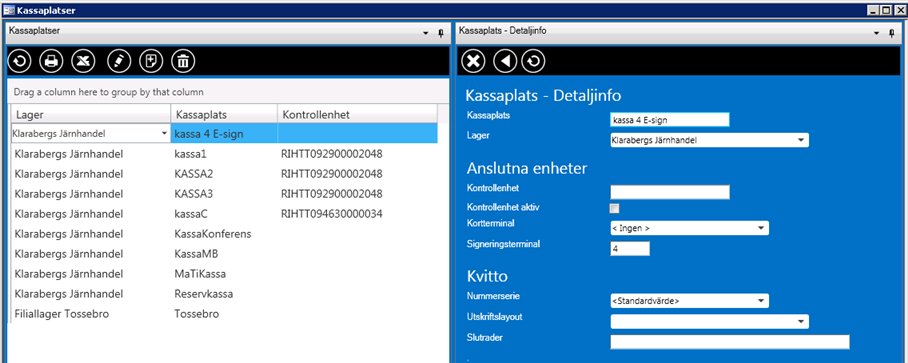Viewport: 908px width, 363px height.
Task: Select the Reservkassa row
Action: [224, 294]
